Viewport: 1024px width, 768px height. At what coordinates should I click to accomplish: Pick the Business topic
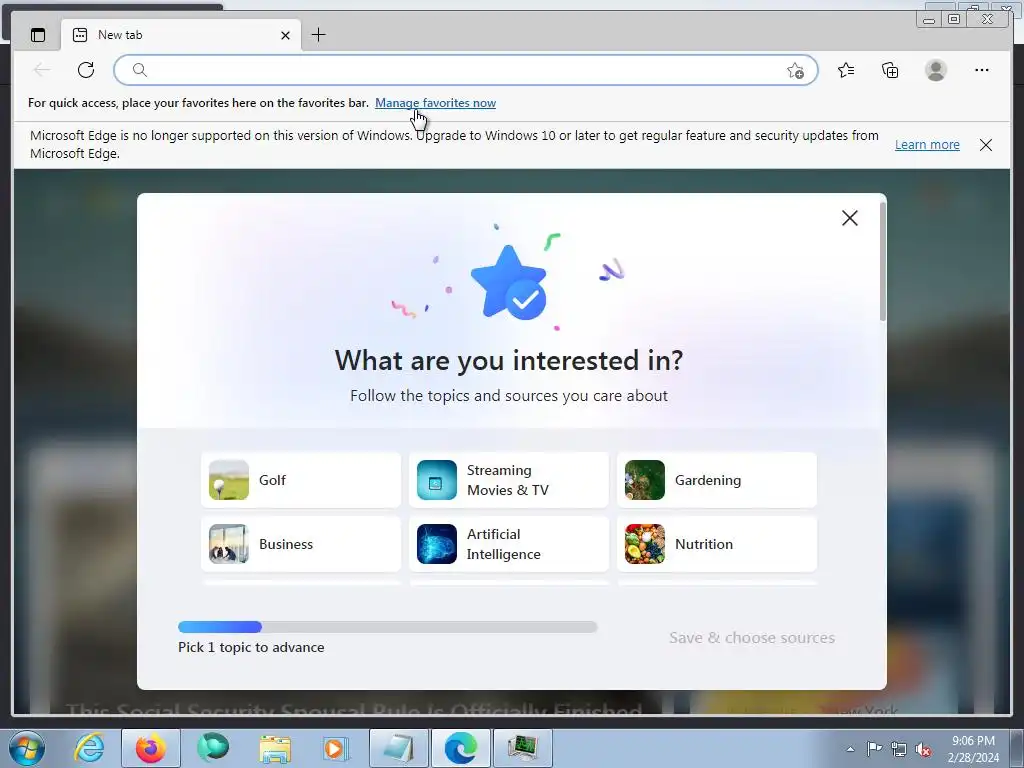[301, 544]
